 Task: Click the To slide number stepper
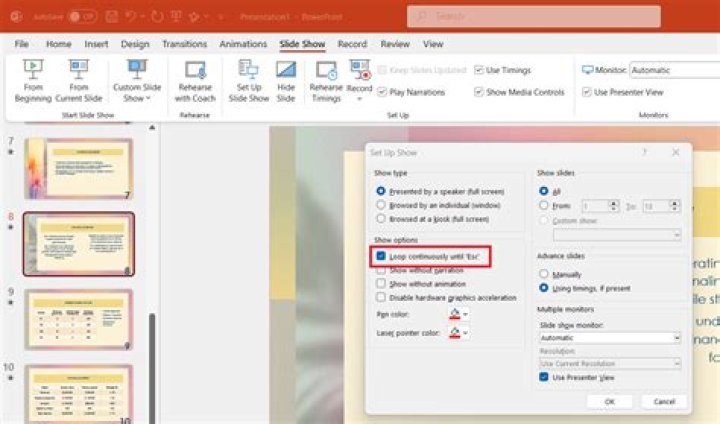[675, 206]
